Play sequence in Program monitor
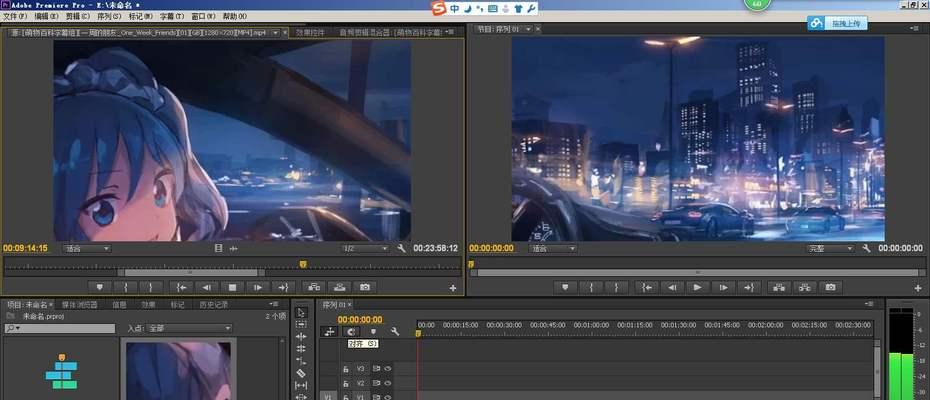This screenshot has height=400, width=930. (x=698, y=287)
